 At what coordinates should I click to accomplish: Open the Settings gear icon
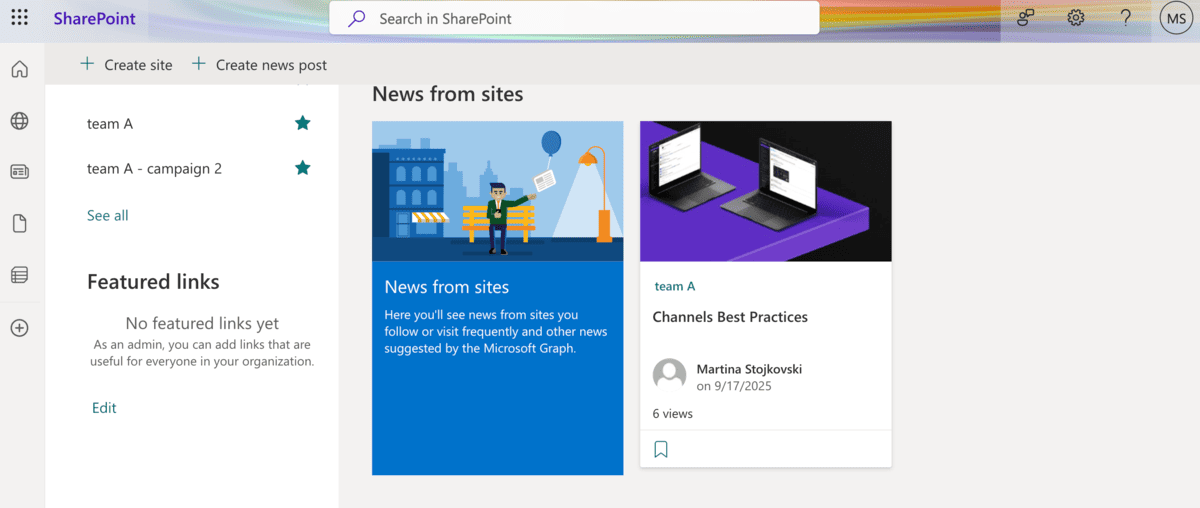tap(1076, 18)
